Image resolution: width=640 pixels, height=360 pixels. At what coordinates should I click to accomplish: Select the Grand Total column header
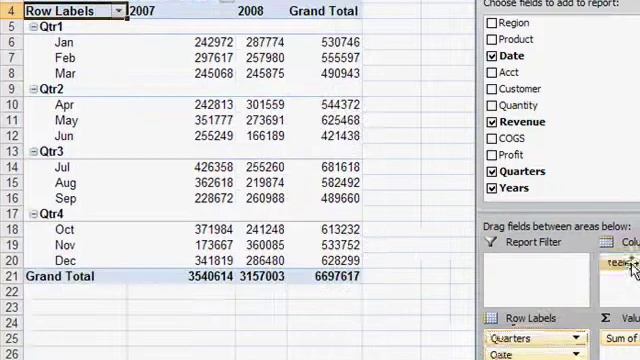324,11
